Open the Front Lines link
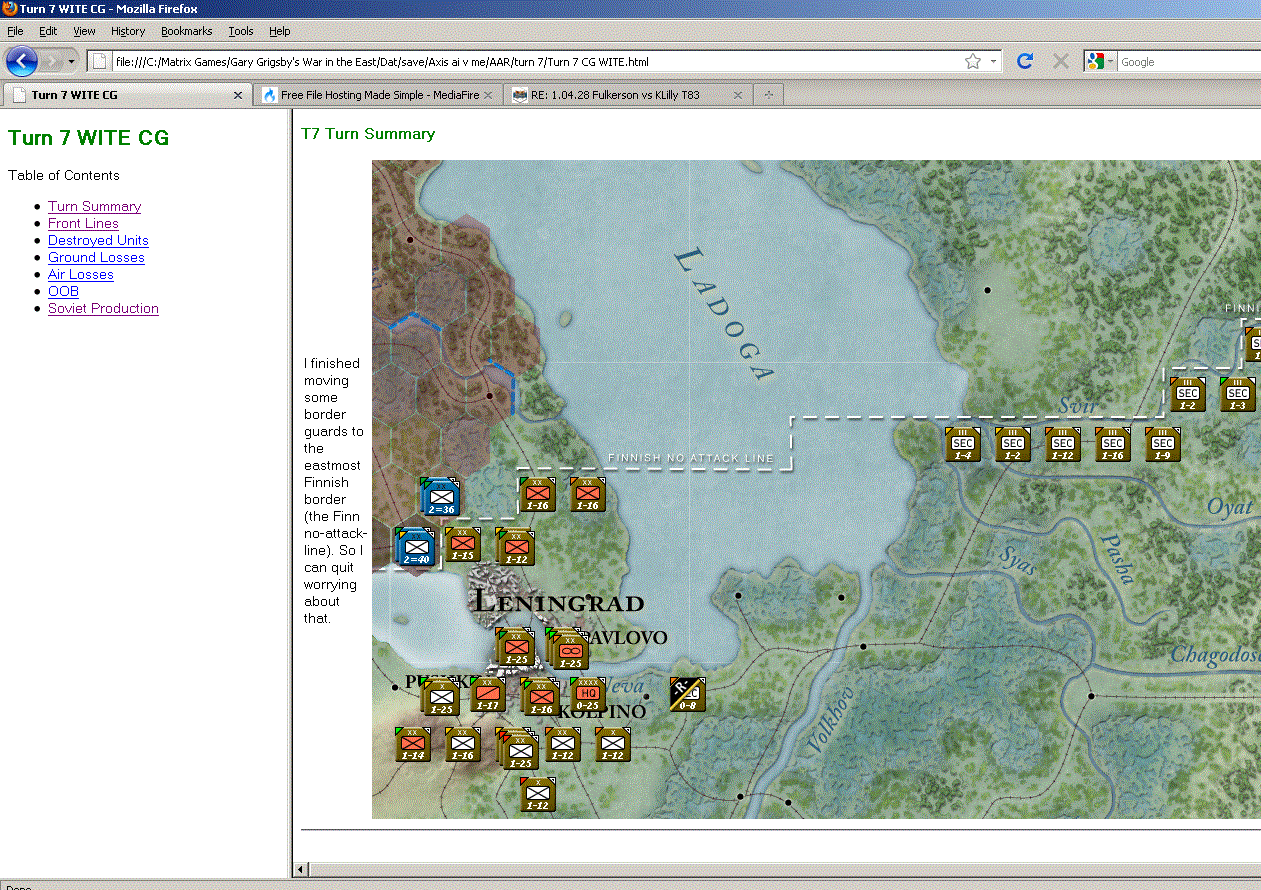The image size is (1261, 890). (83, 223)
